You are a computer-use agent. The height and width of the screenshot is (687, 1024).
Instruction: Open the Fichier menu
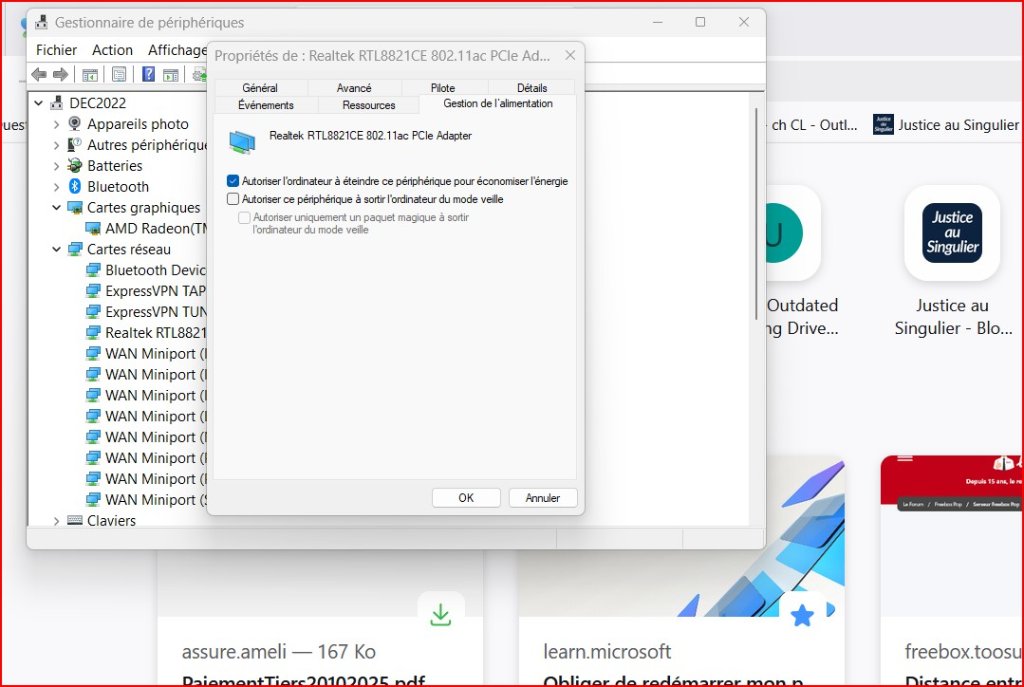click(x=56, y=50)
